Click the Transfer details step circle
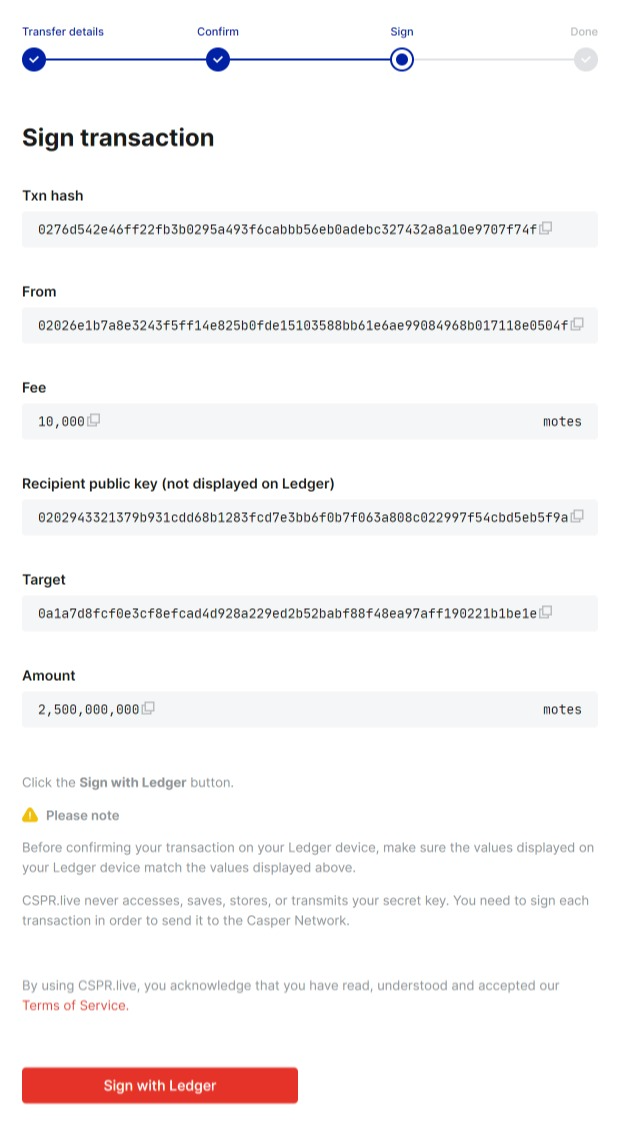The height and width of the screenshot is (1143, 624). (34, 60)
